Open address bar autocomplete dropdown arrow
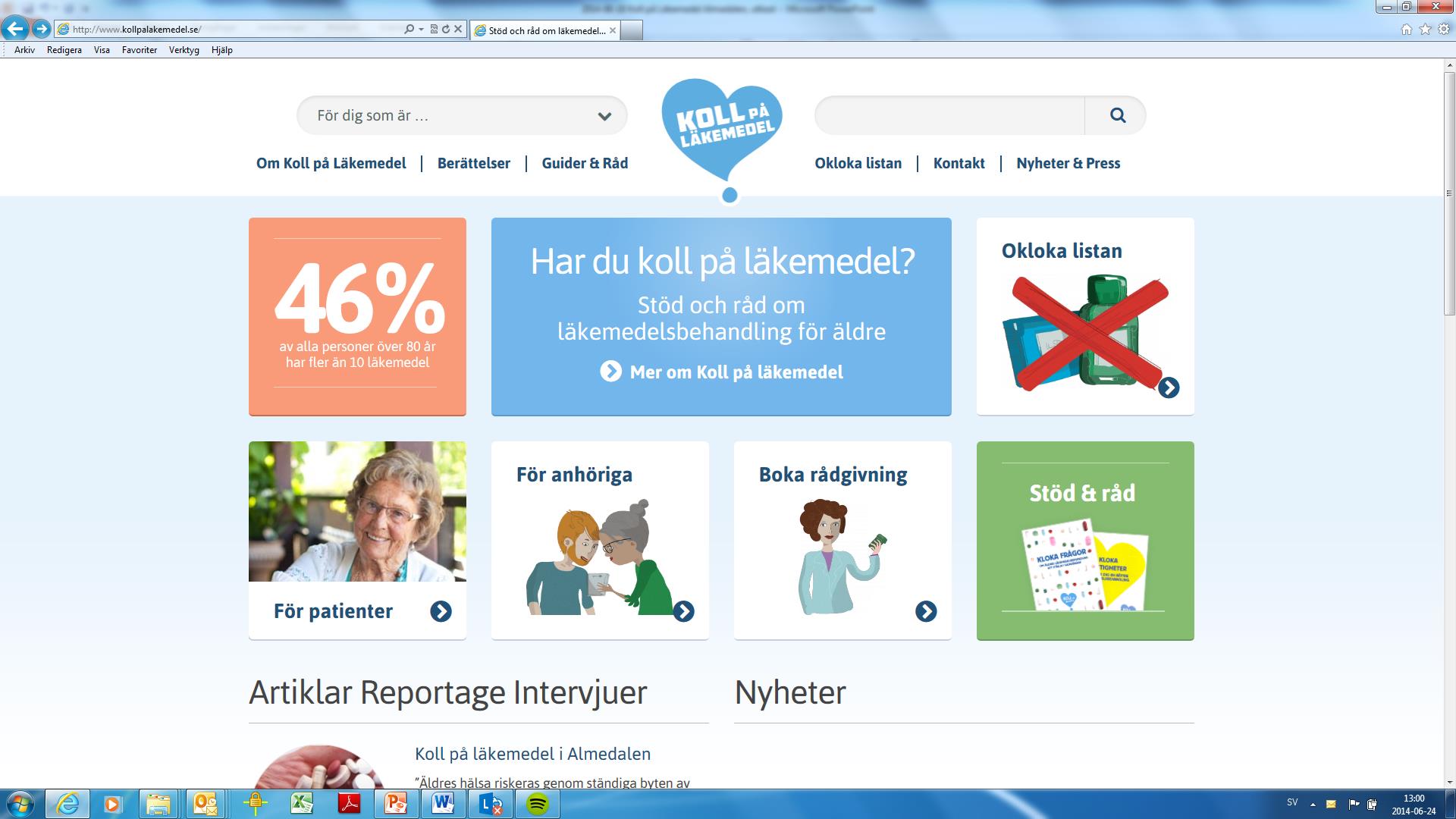 pos(421,30)
